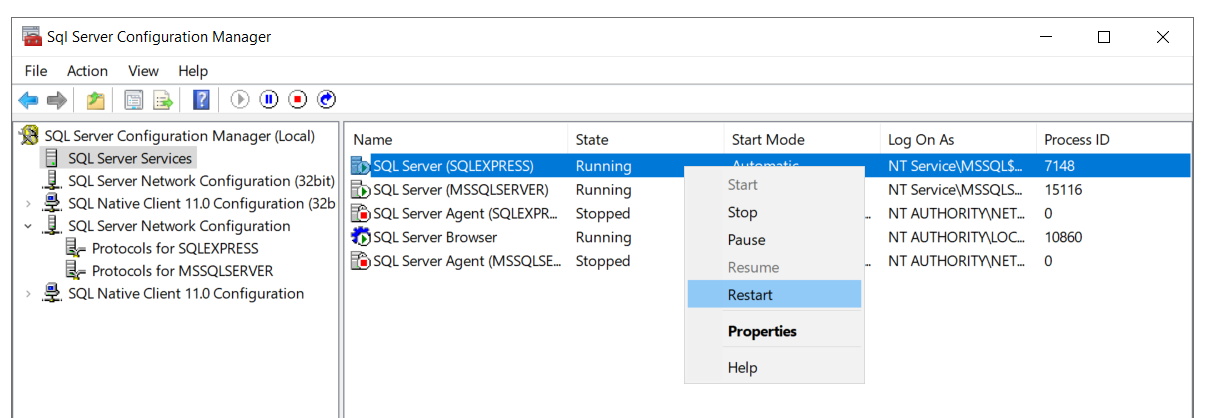Collapse the SQL Server Network Configuration node
The width and height of the screenshot is (1210, 418).
(x=28, y=226)
